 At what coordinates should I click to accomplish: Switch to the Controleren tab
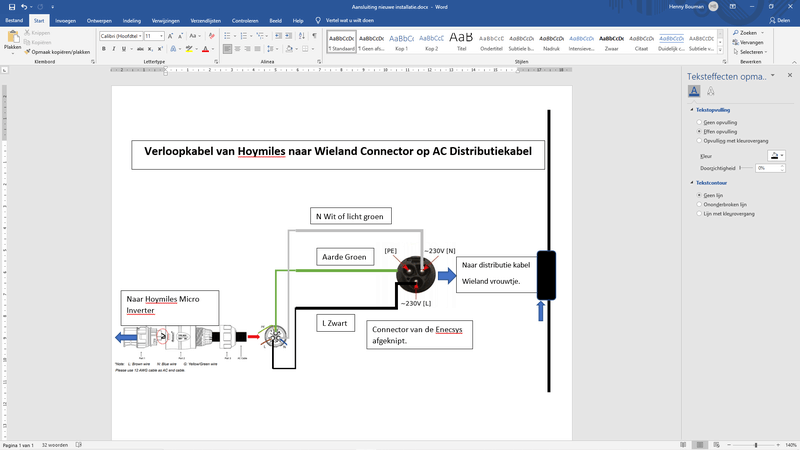coord(245,21)
